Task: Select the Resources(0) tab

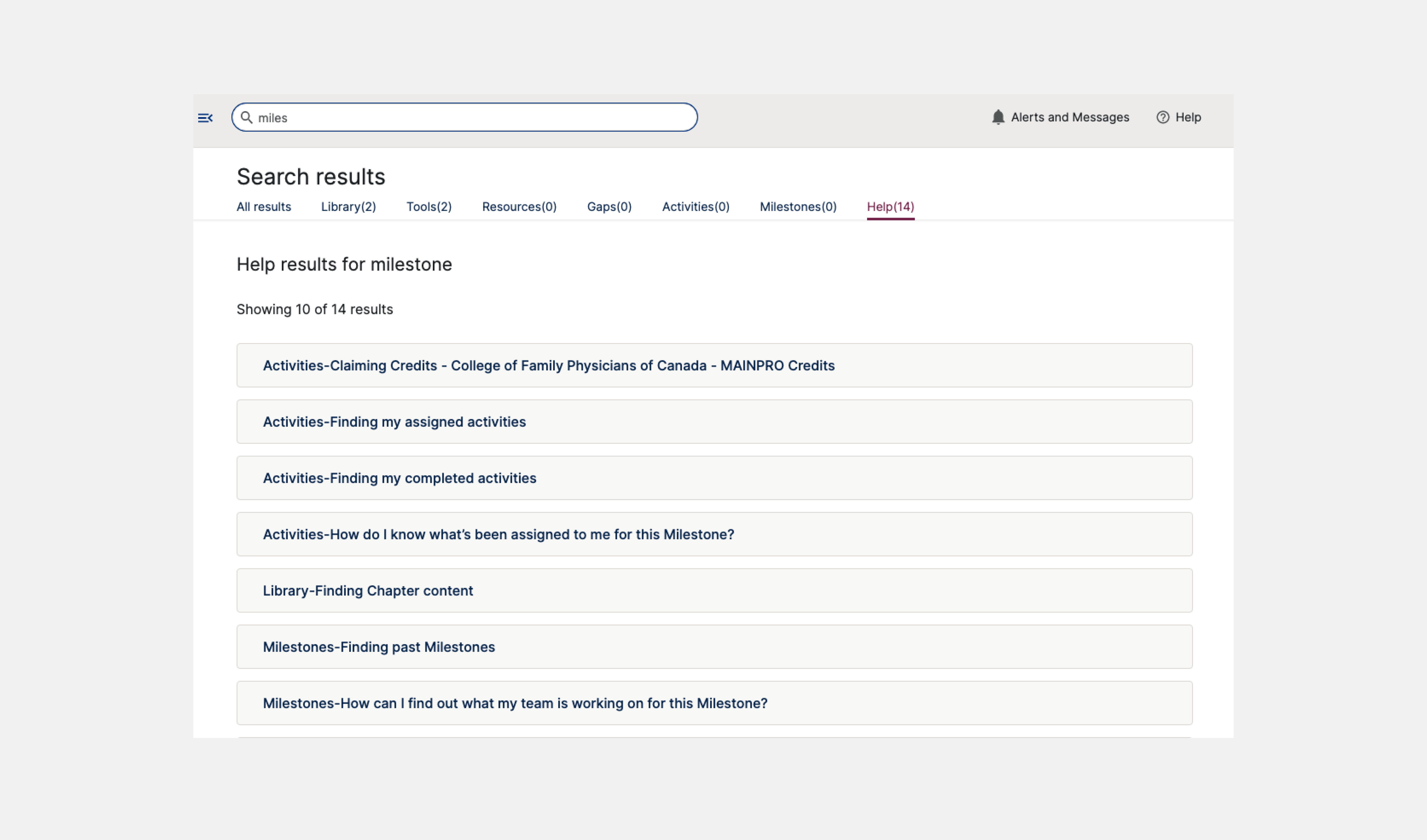Action: point(519,207)
